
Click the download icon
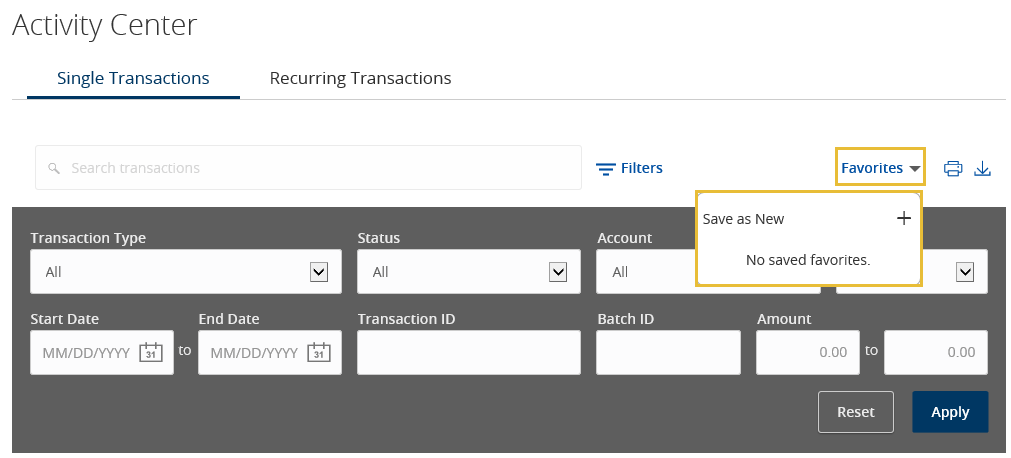(x=982, y=168)
